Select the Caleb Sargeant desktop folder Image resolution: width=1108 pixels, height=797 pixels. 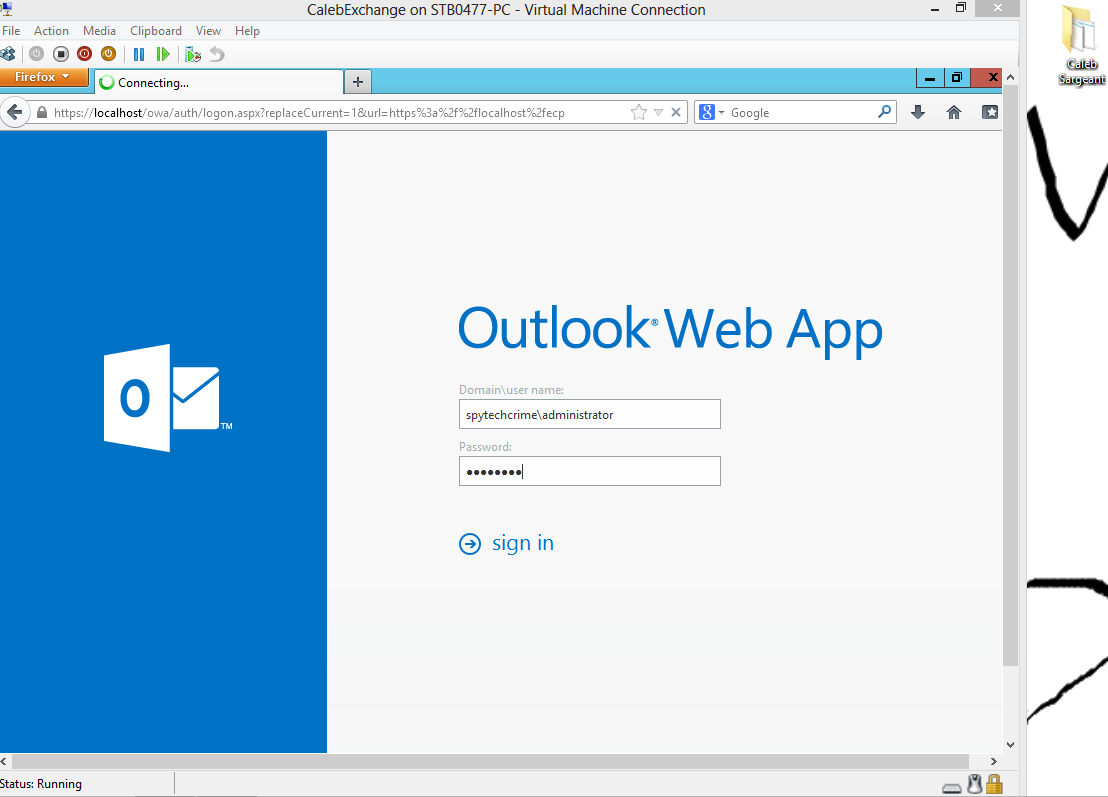click(1081, 45)
